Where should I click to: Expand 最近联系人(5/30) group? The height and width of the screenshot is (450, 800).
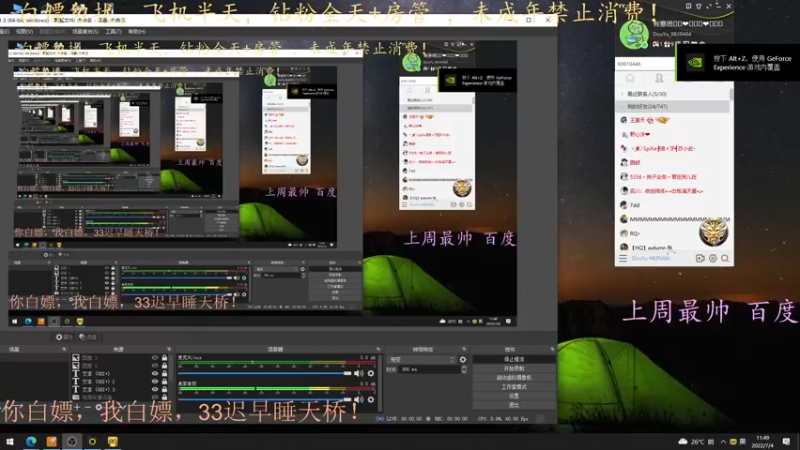pyautogui.click(x=672, y=94)
